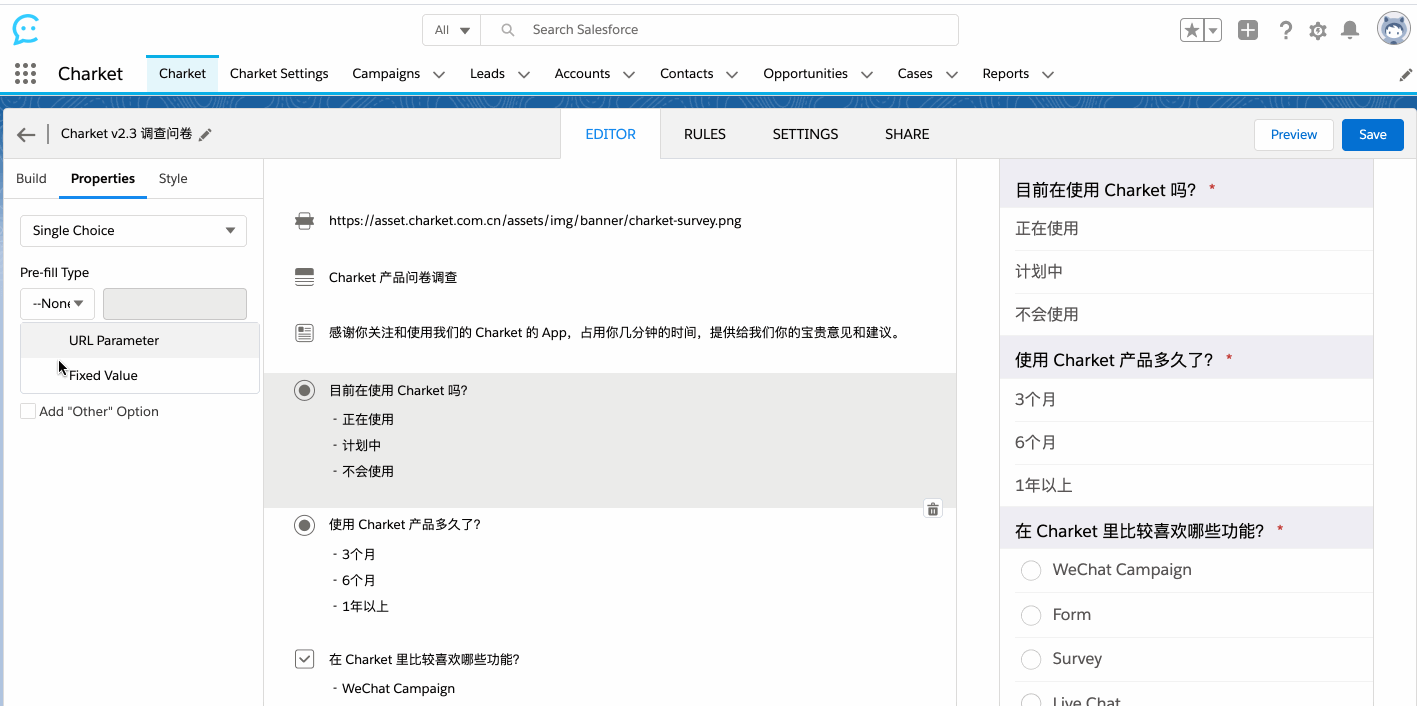Click the pencil icon to rename survey
1417x706 pixels.
(206, 135)
